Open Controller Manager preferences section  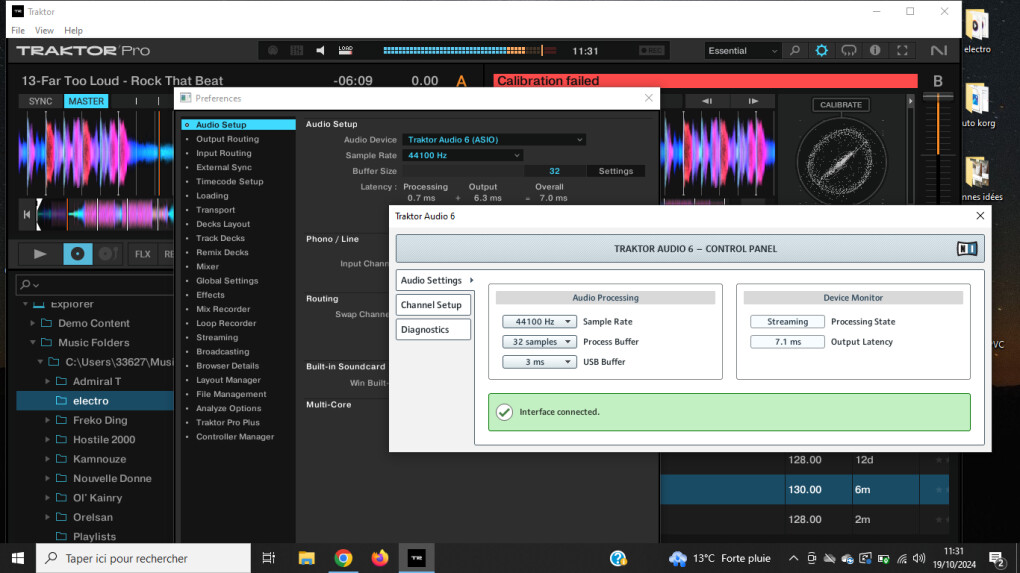pyautogui.click(x=235, y=437)
